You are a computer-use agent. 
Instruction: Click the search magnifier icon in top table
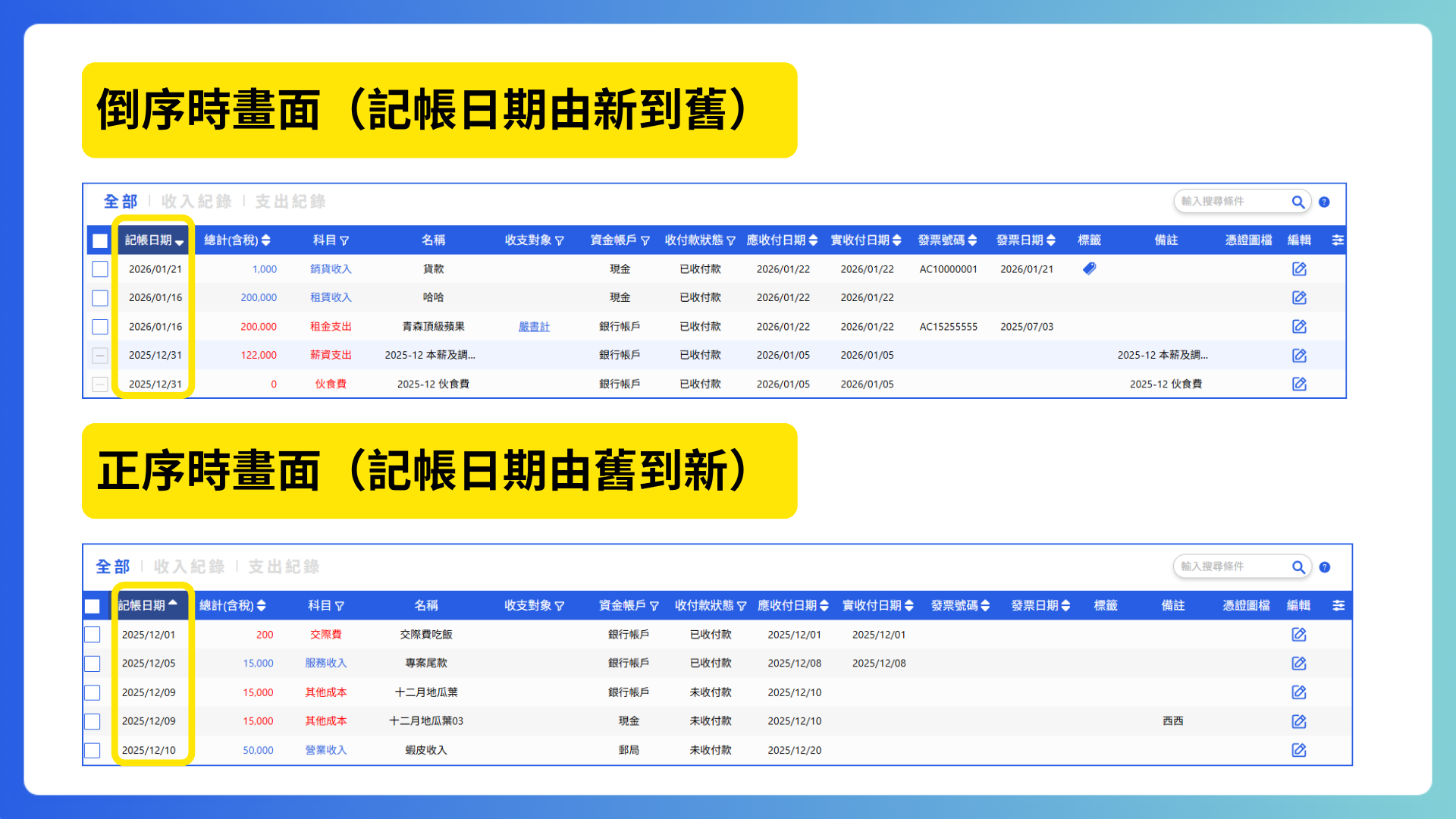(1298, 202)
